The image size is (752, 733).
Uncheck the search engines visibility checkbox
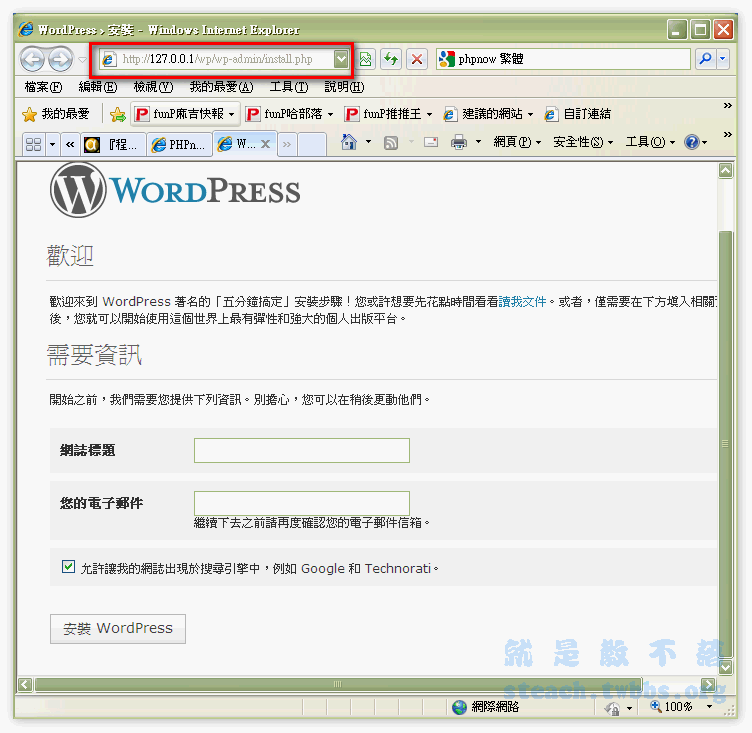[68, 567]
